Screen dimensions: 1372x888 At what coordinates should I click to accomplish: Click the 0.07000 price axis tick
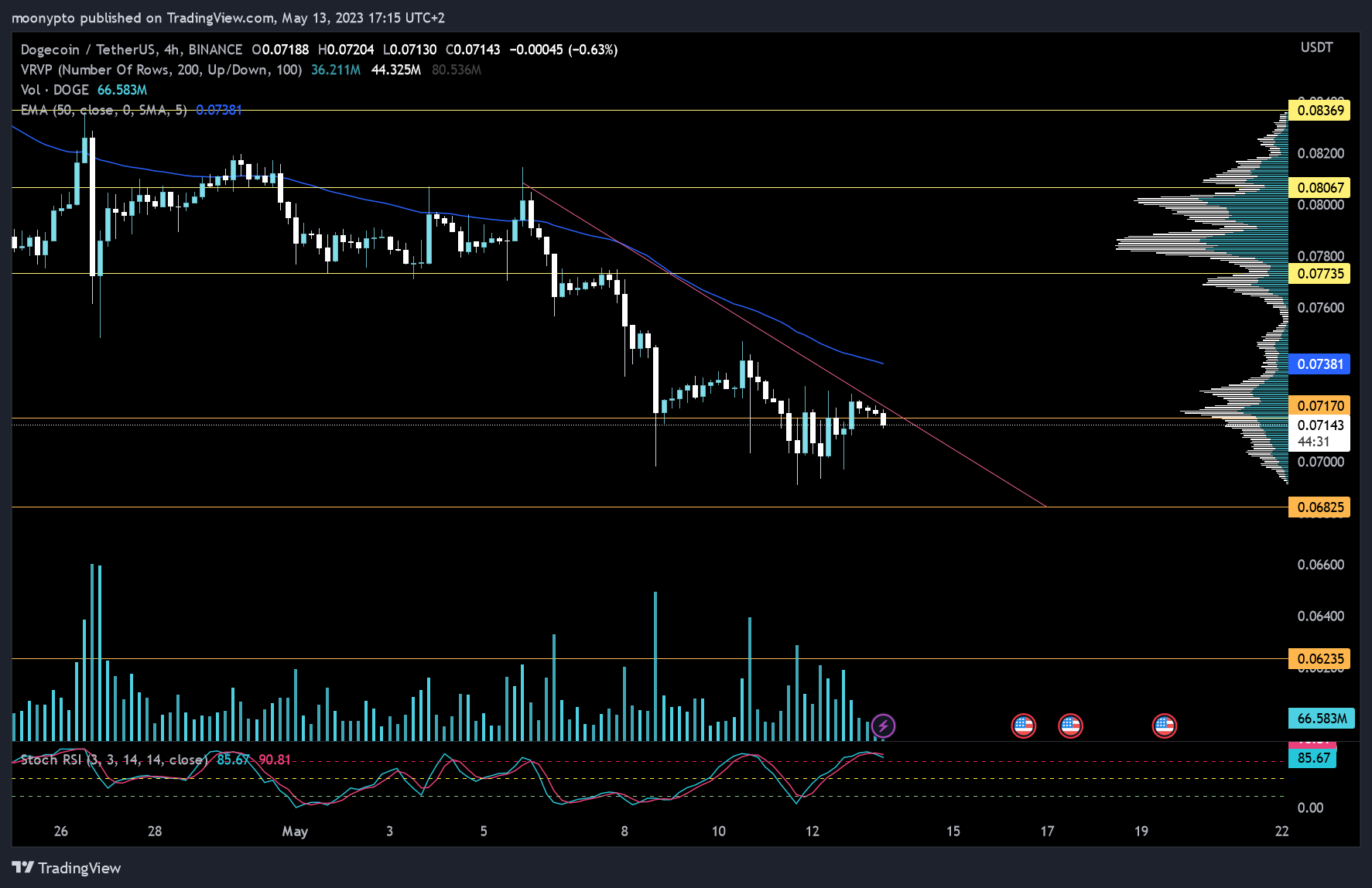point(1320,462)
